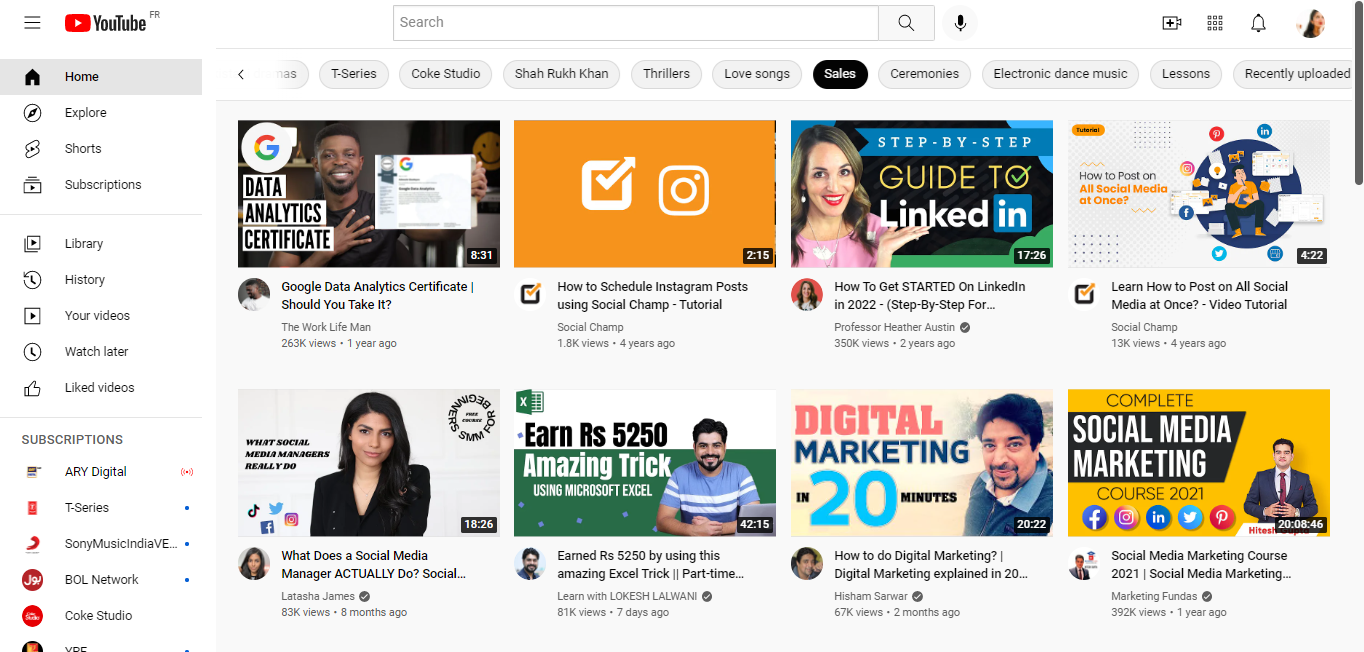Open the YouTube apps grid icon
The height and width of the screenshot is (652, 1364).
[x=1214, y=22]
